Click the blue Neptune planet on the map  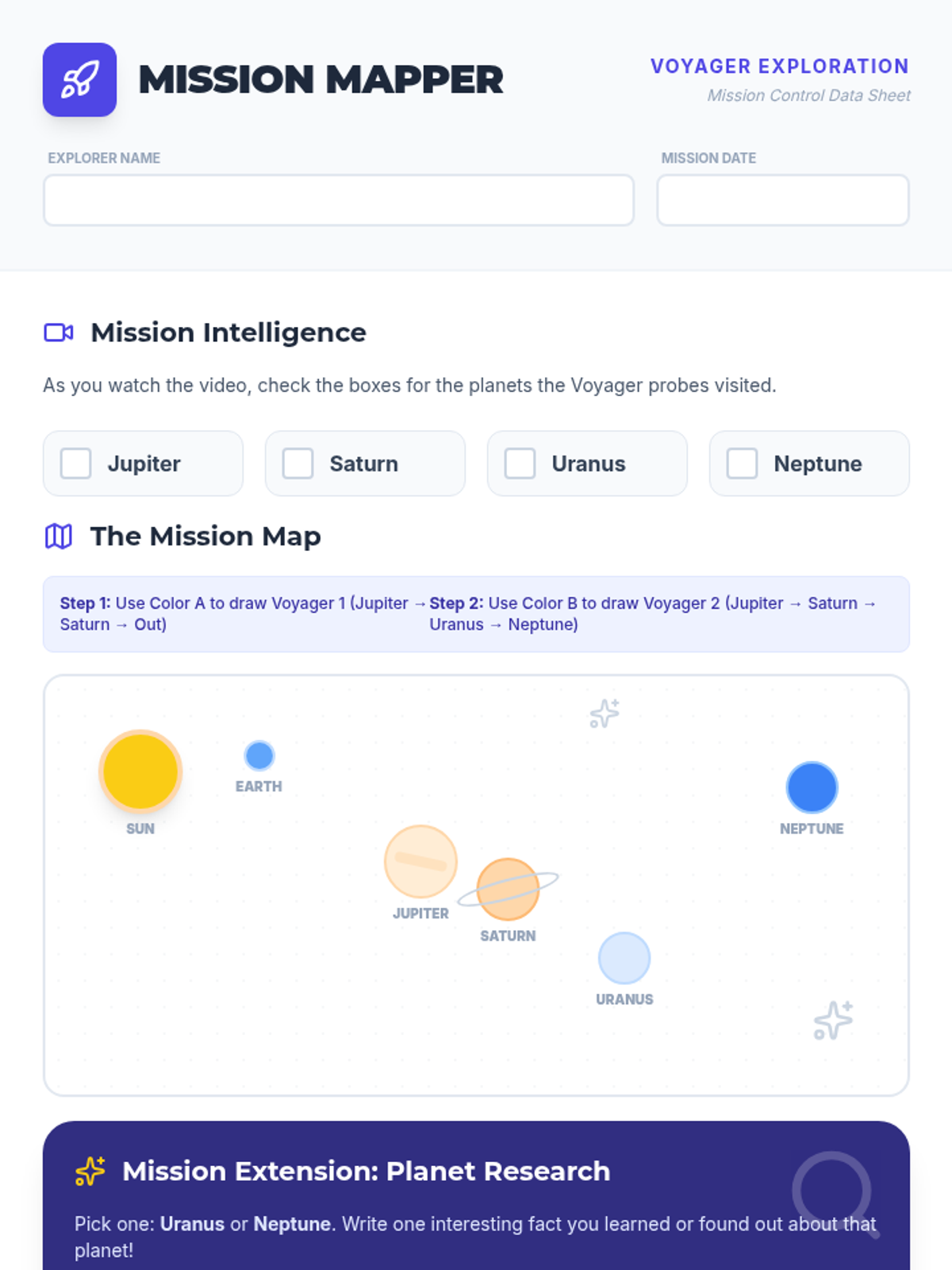[x=812, y=787]
